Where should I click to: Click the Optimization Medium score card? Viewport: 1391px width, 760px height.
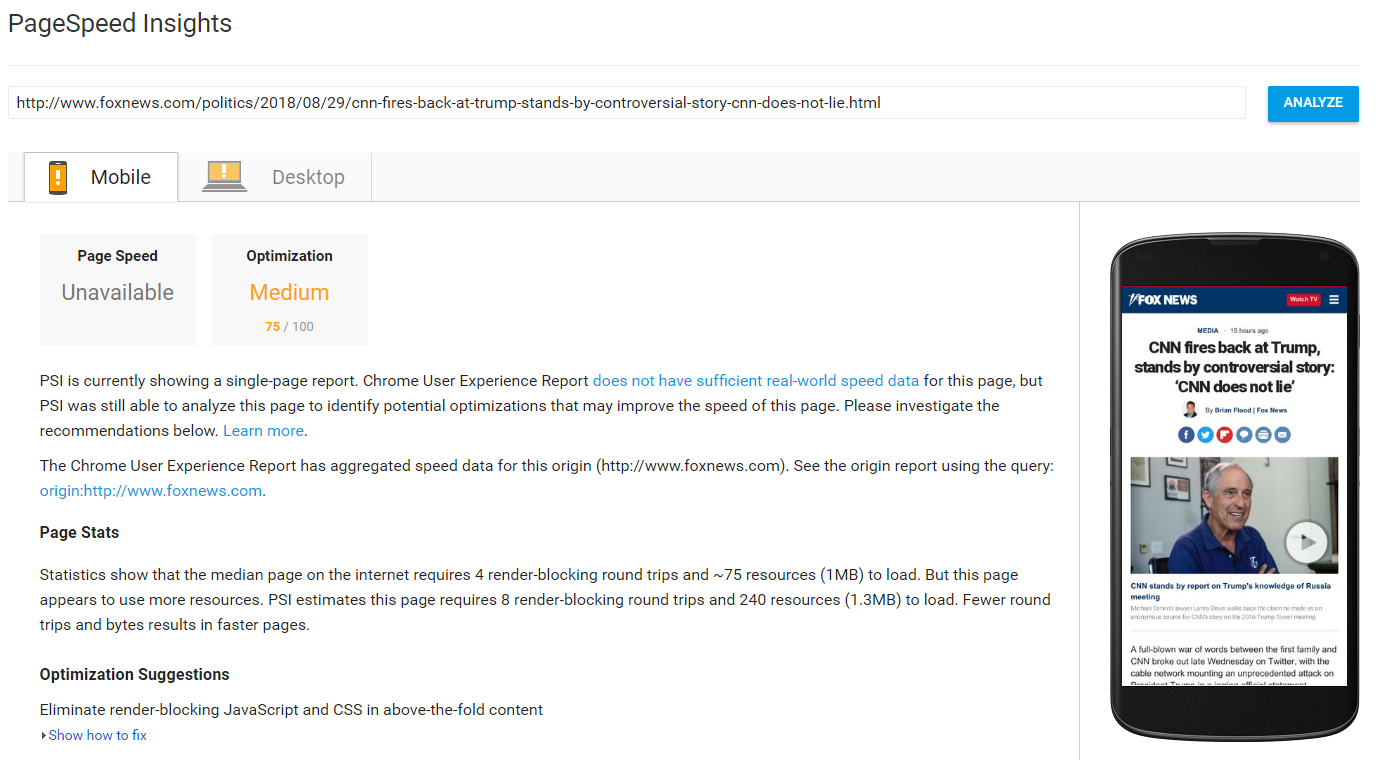click(x=290, y=290)
